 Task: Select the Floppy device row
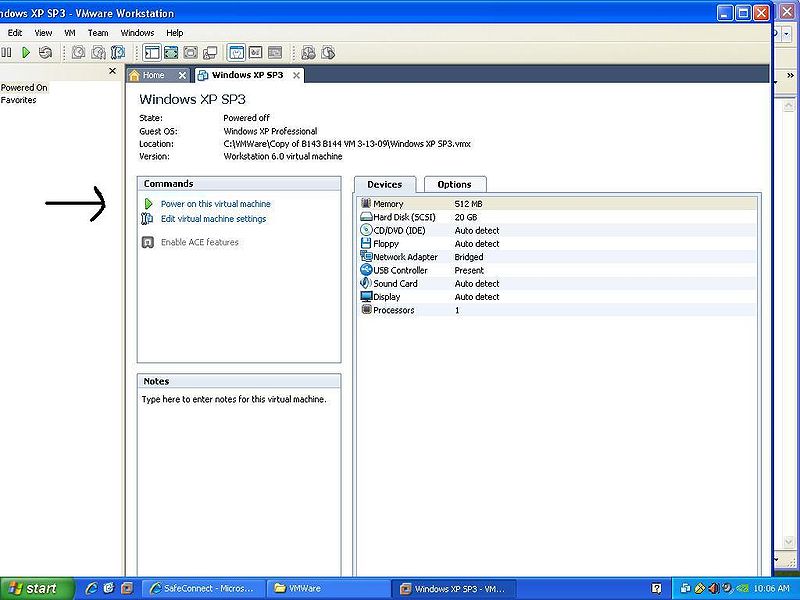click(x=557, y=244)
